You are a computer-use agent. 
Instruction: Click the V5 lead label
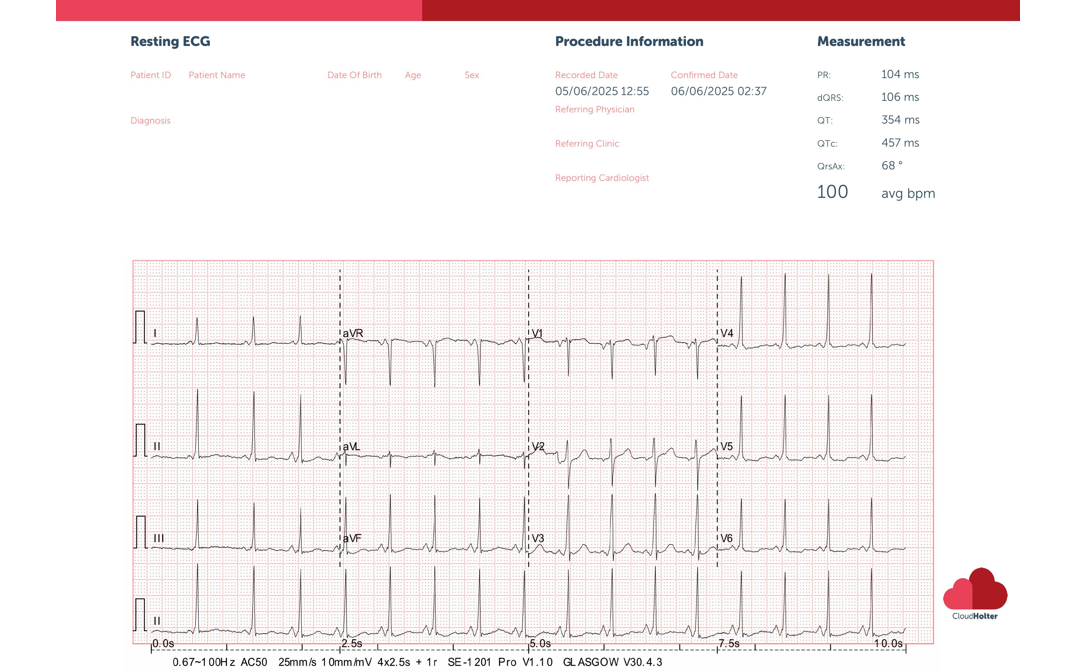tap(727, 446)
